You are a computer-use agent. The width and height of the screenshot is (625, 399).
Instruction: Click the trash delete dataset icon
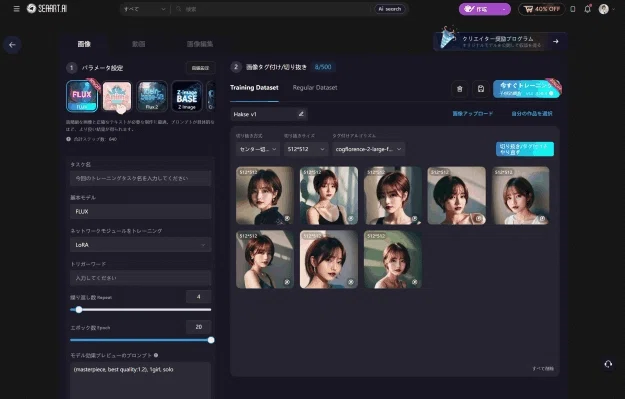[x=460, y=89]
